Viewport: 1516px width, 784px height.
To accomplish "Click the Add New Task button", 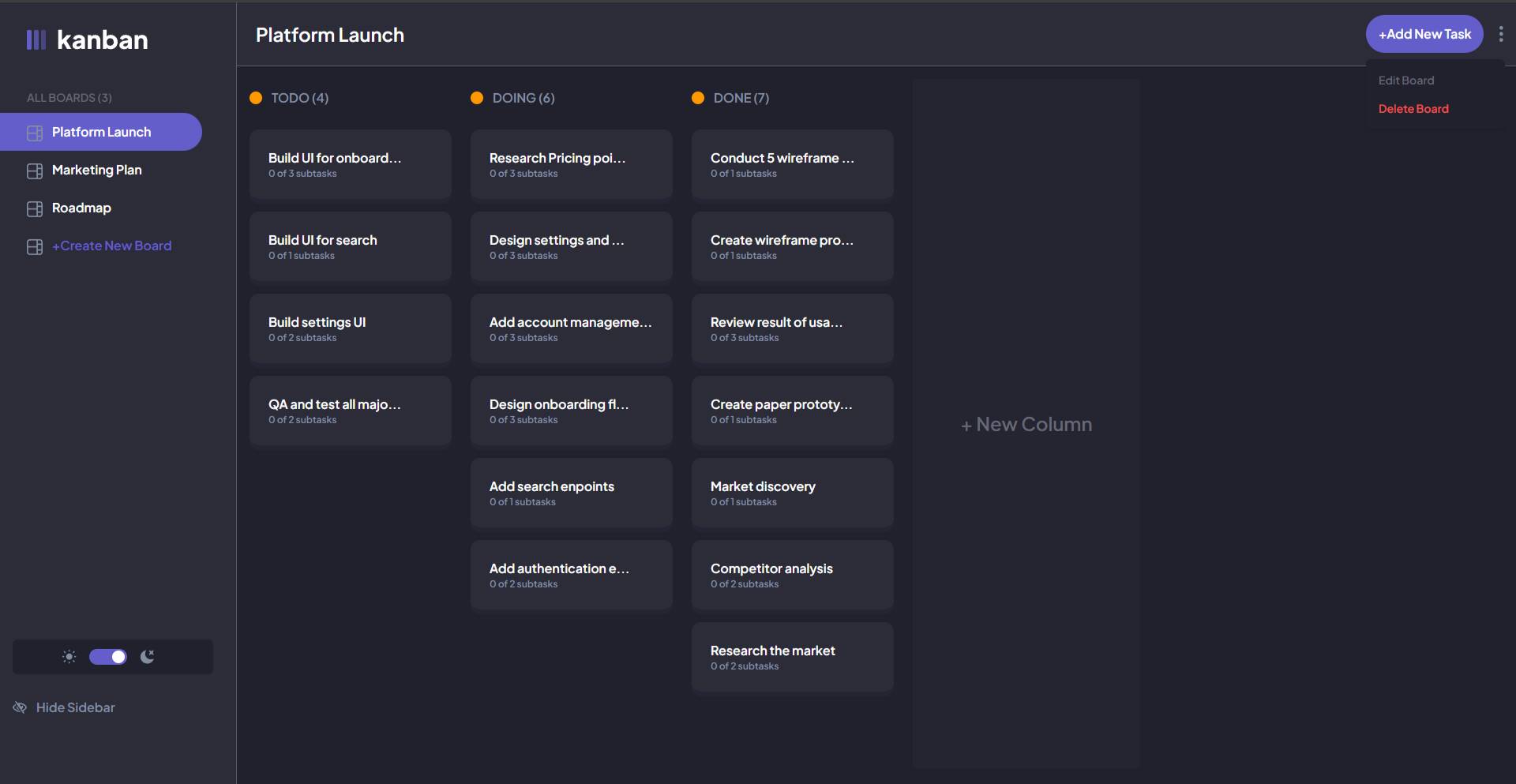I will [1424, 34].
